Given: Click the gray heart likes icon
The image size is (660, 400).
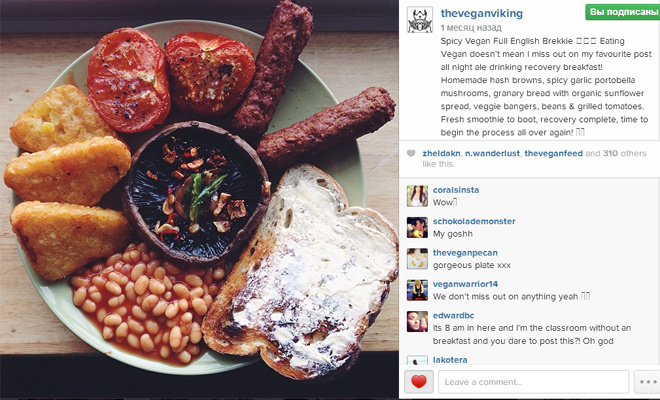Looking at the screenshot, I should (x=411, y=154).
